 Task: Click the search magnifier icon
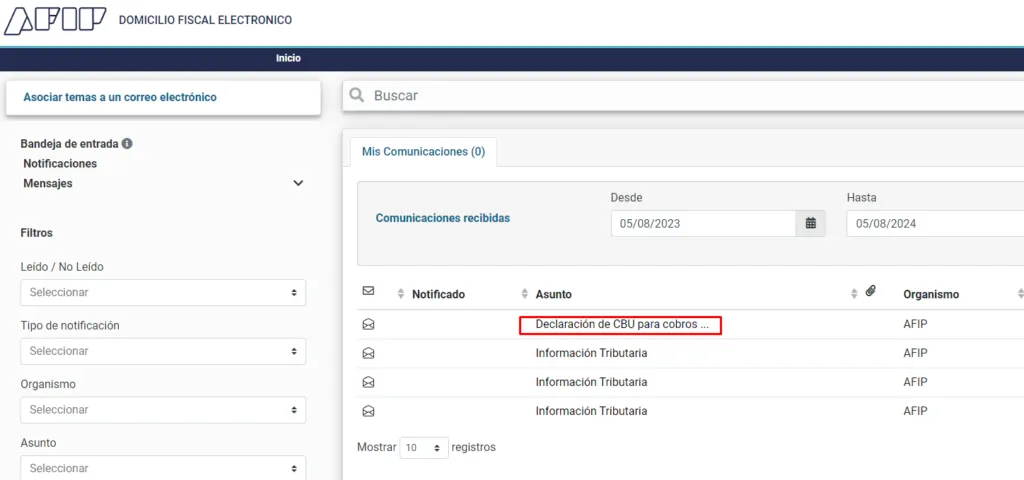pyautogui.click(x=356, y=95)
